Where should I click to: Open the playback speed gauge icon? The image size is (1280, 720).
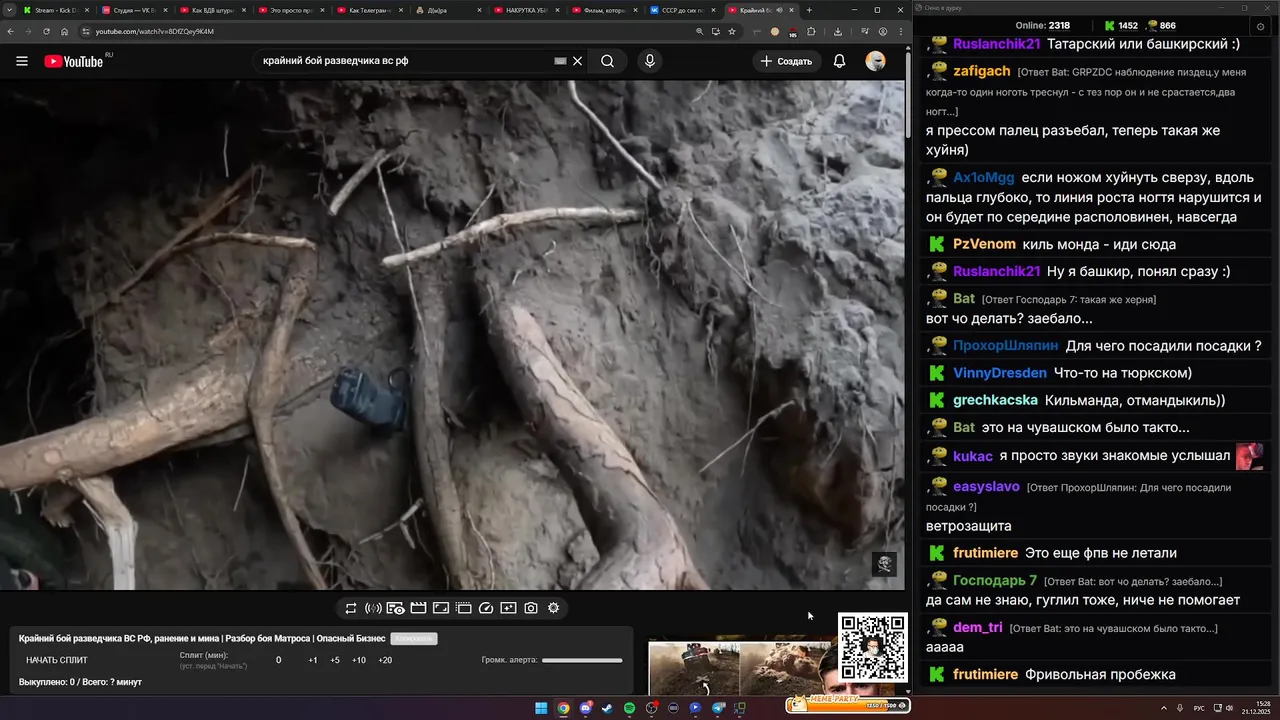[x=486, y=608]
